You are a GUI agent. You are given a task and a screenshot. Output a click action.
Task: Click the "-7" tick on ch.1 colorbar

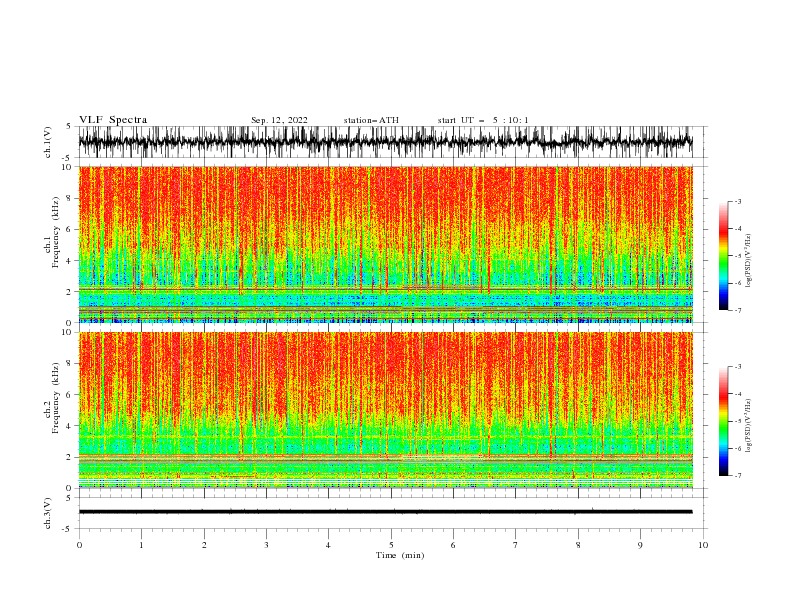(x=737, y=310)
